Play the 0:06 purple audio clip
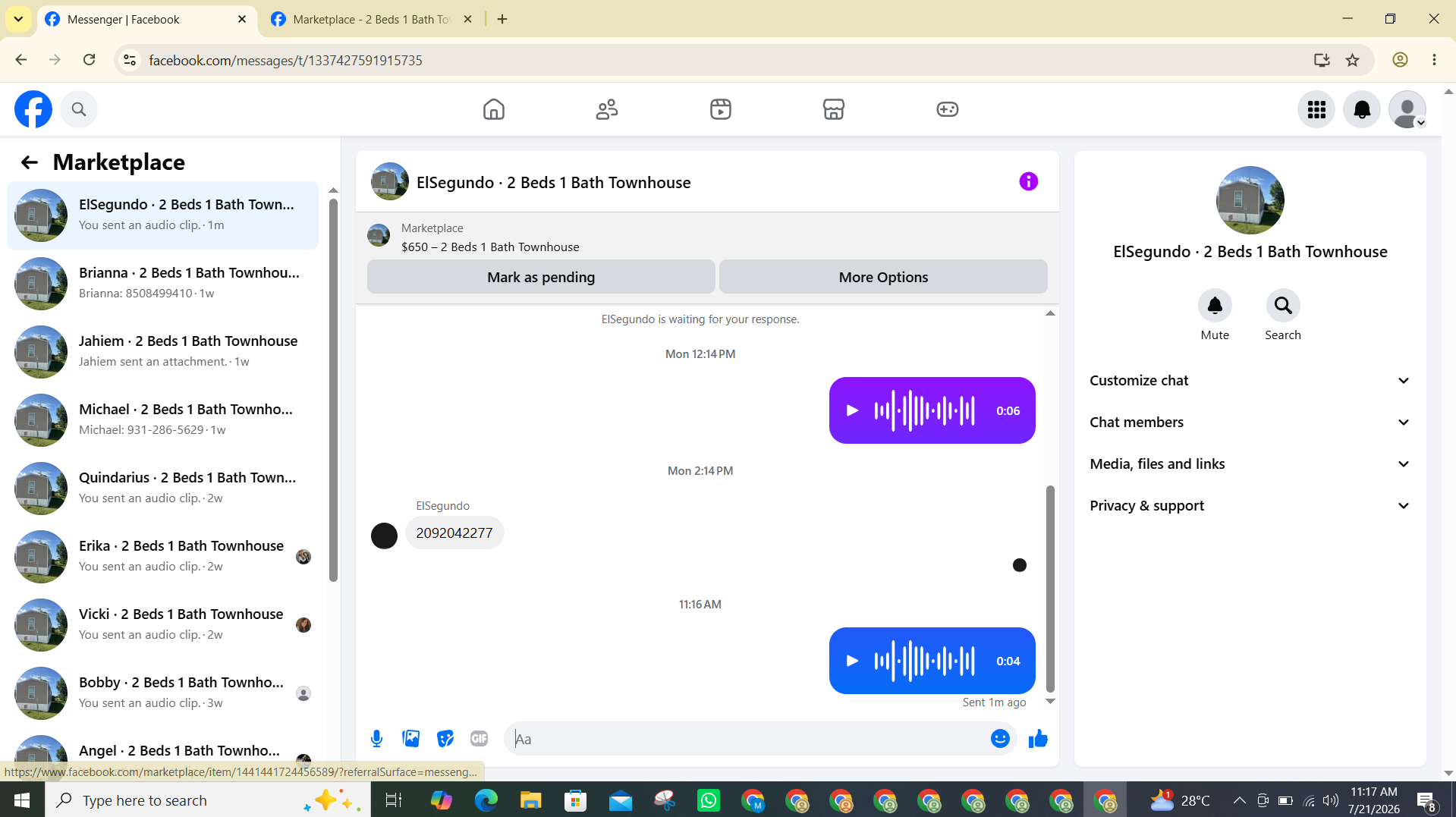The height and width of the screenshot is (817, 1456). [852, 410]
